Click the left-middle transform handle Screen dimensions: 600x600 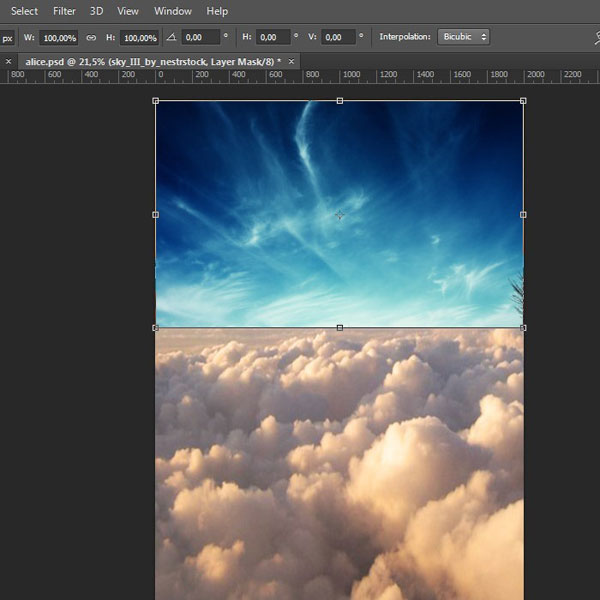(155, 215)
